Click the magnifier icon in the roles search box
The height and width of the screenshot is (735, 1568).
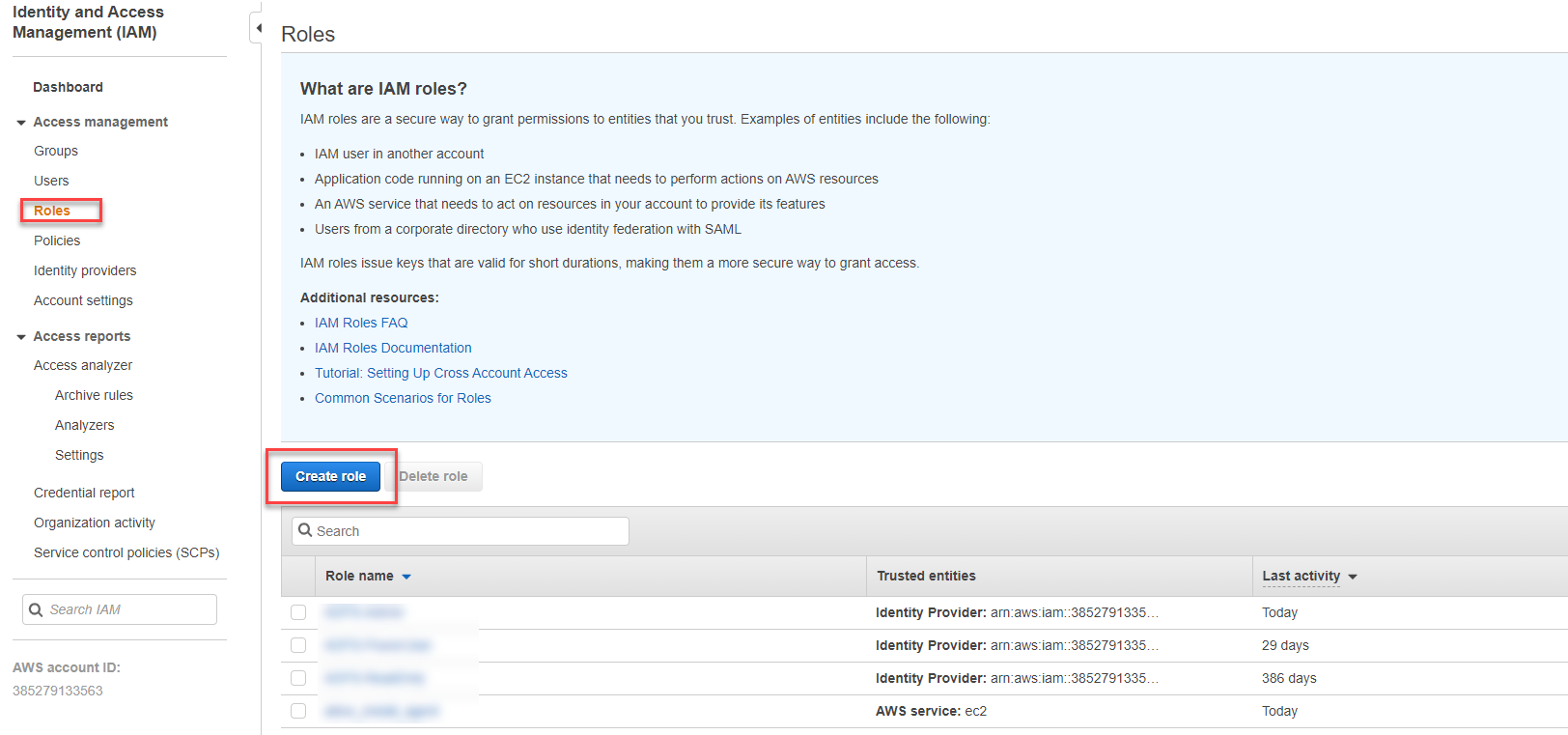[x=305, y=530]
